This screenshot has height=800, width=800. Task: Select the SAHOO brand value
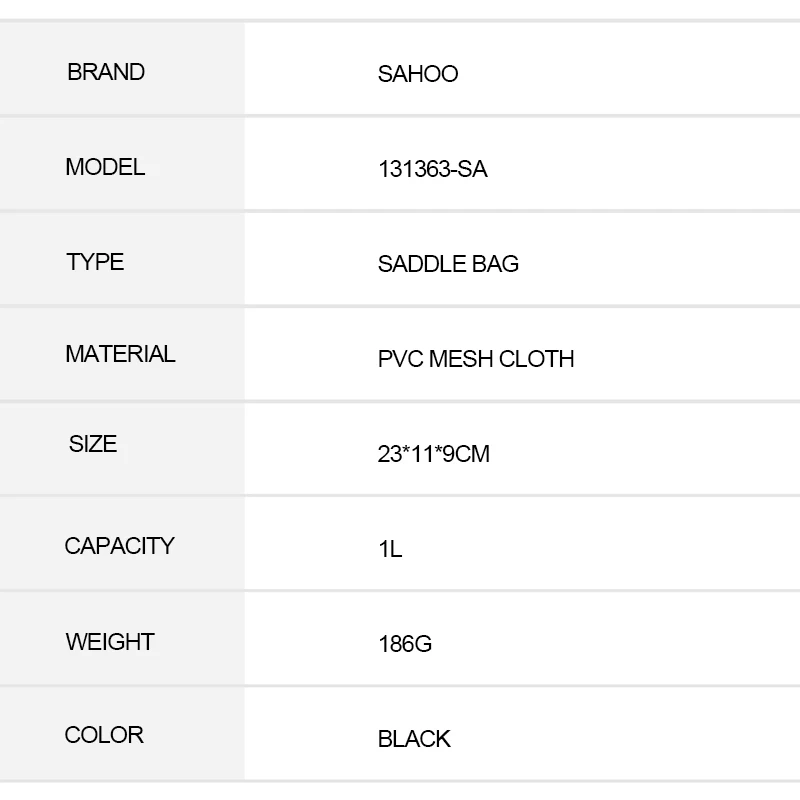[418, 74]
